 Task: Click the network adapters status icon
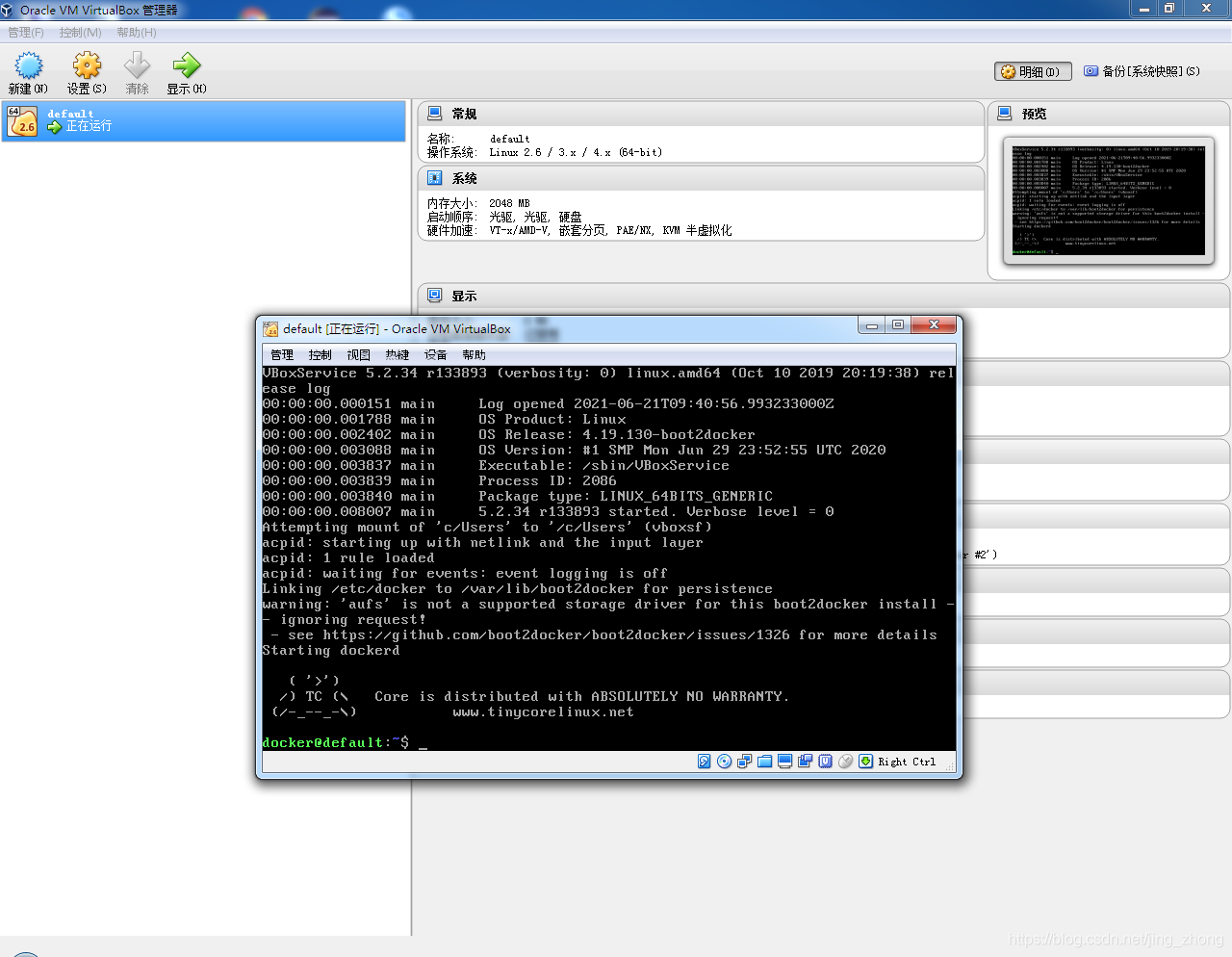click(x=745, y=762)
